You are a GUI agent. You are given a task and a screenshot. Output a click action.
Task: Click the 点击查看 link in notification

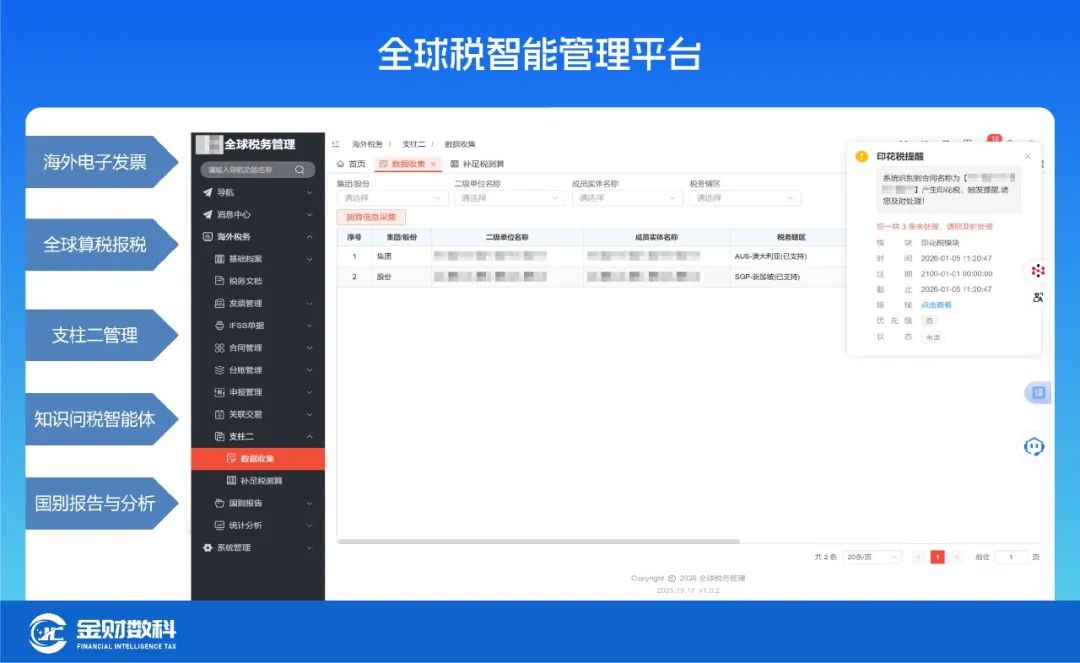coord(936,304)
